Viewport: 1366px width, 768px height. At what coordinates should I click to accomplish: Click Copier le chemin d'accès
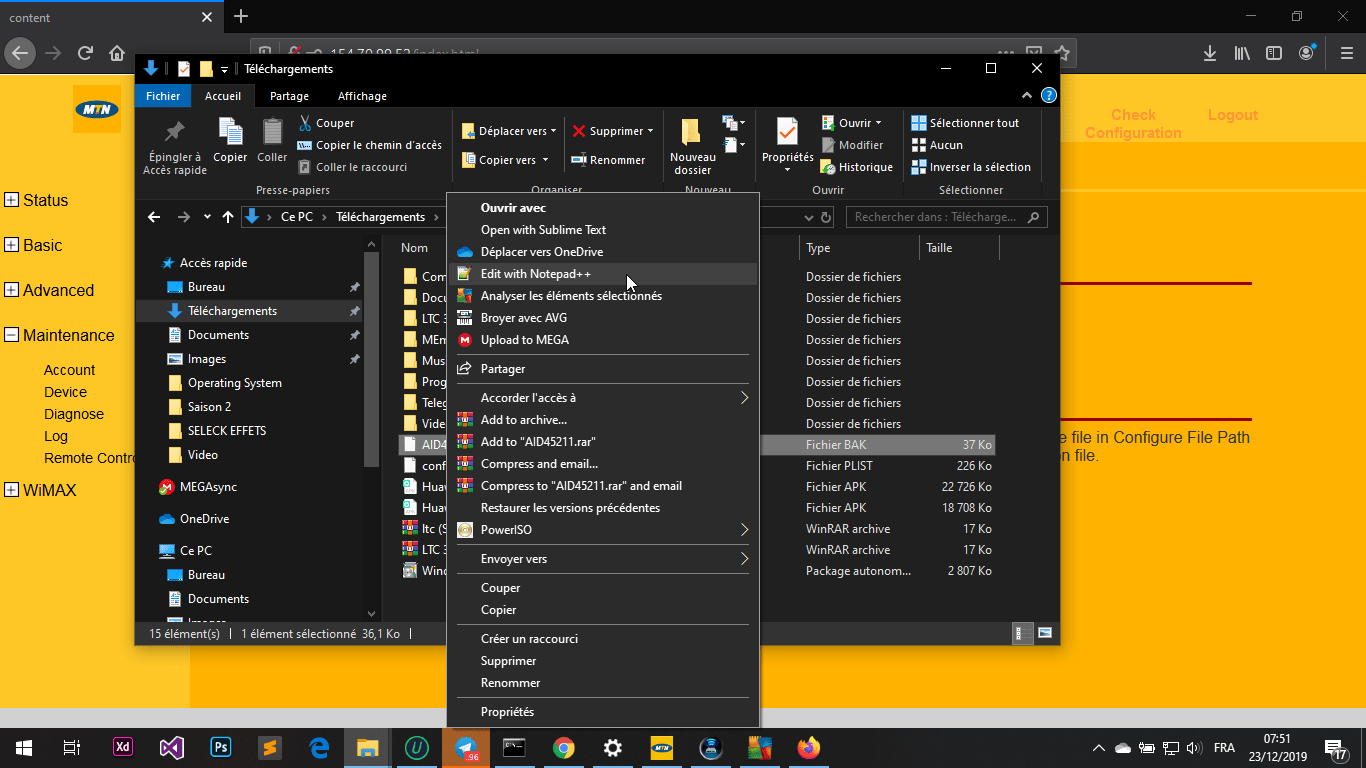pyautogui.click(x=370, y=145)
